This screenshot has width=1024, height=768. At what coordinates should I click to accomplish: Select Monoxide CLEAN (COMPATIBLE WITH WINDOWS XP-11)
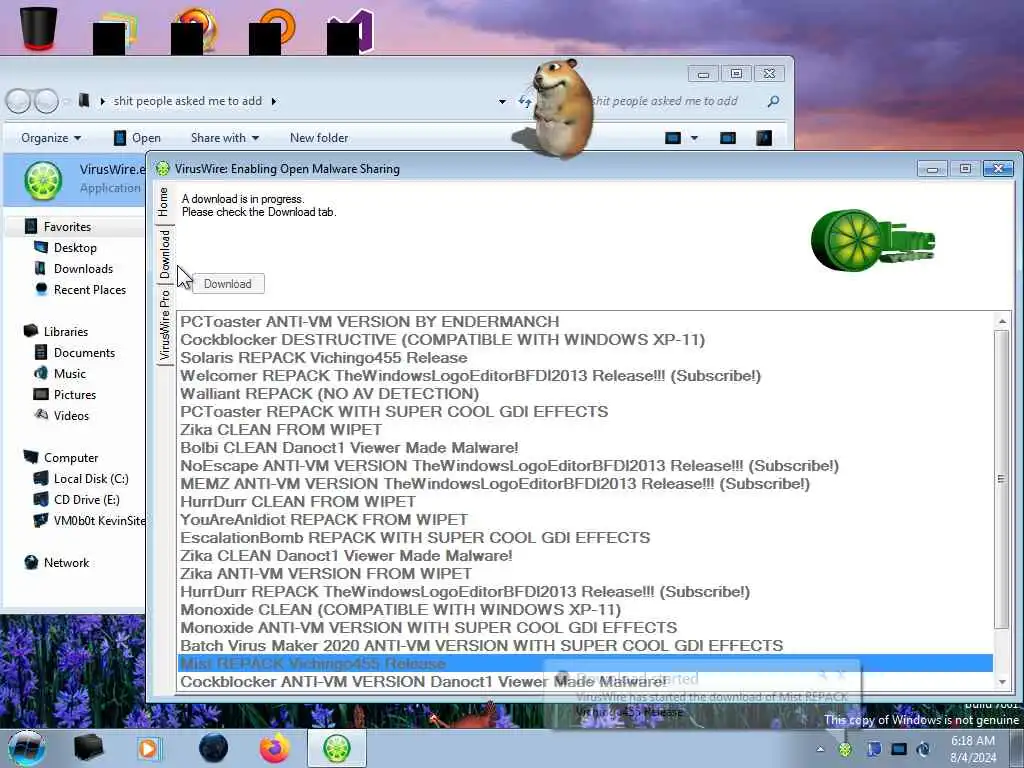click(x=586, y=609)
